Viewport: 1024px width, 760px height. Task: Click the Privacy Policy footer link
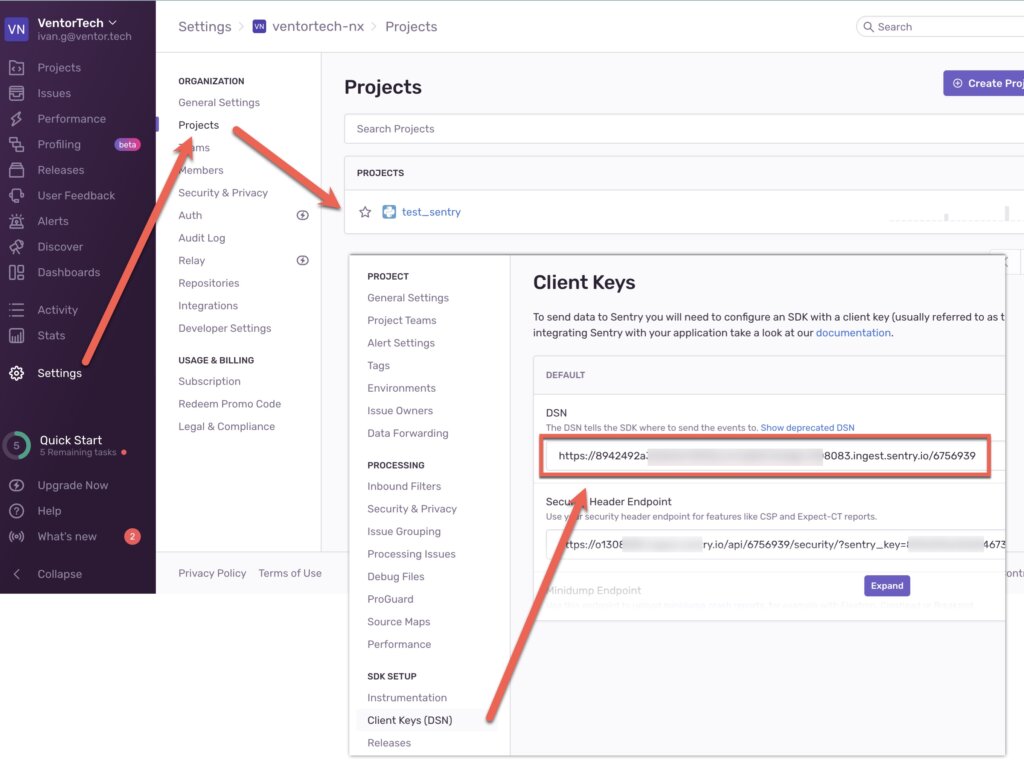pos(212,573)
